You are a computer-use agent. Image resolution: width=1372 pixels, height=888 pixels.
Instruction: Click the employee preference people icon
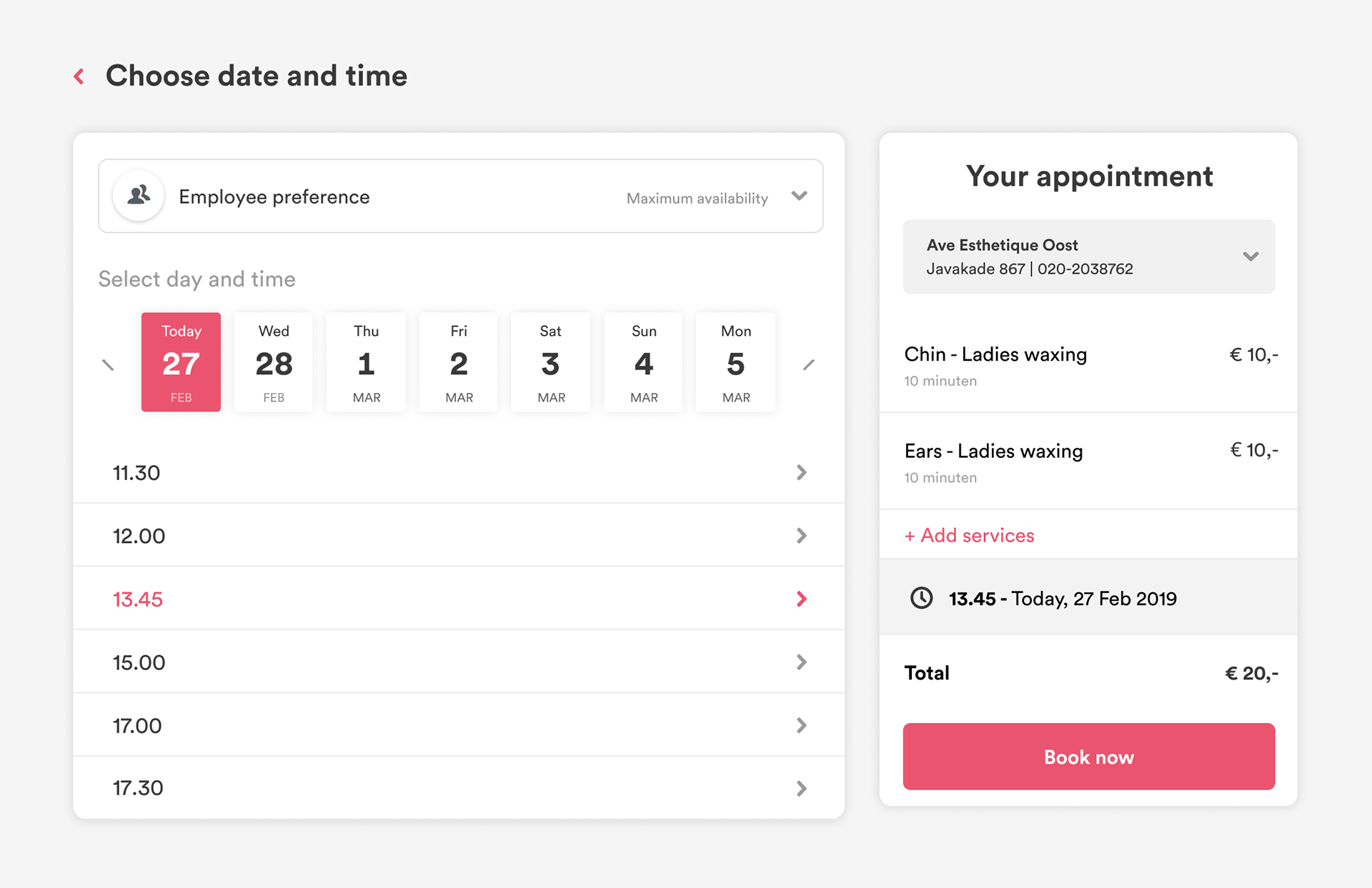click(139, 195)
